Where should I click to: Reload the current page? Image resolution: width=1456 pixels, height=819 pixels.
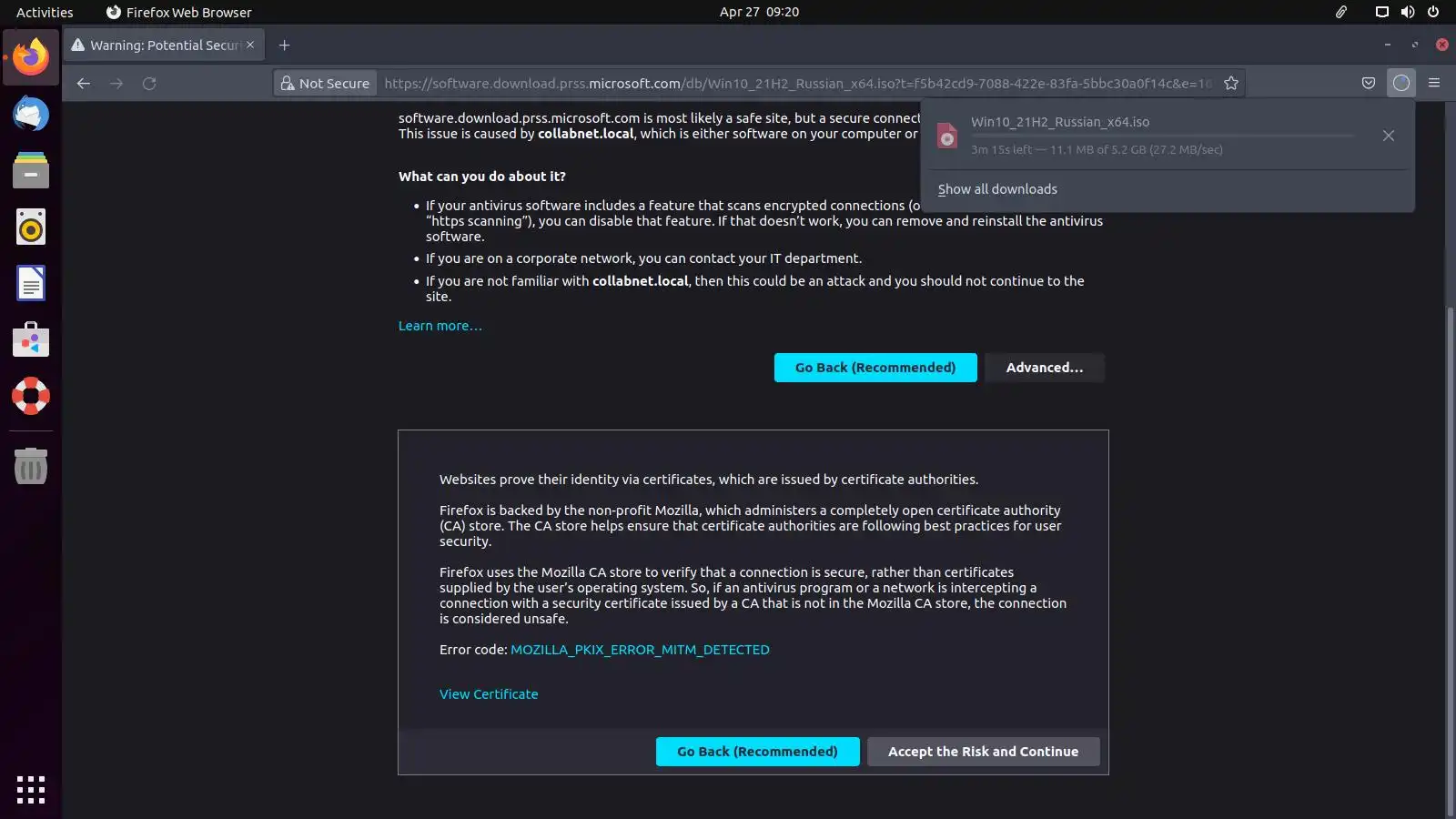(x=149, y=83)
